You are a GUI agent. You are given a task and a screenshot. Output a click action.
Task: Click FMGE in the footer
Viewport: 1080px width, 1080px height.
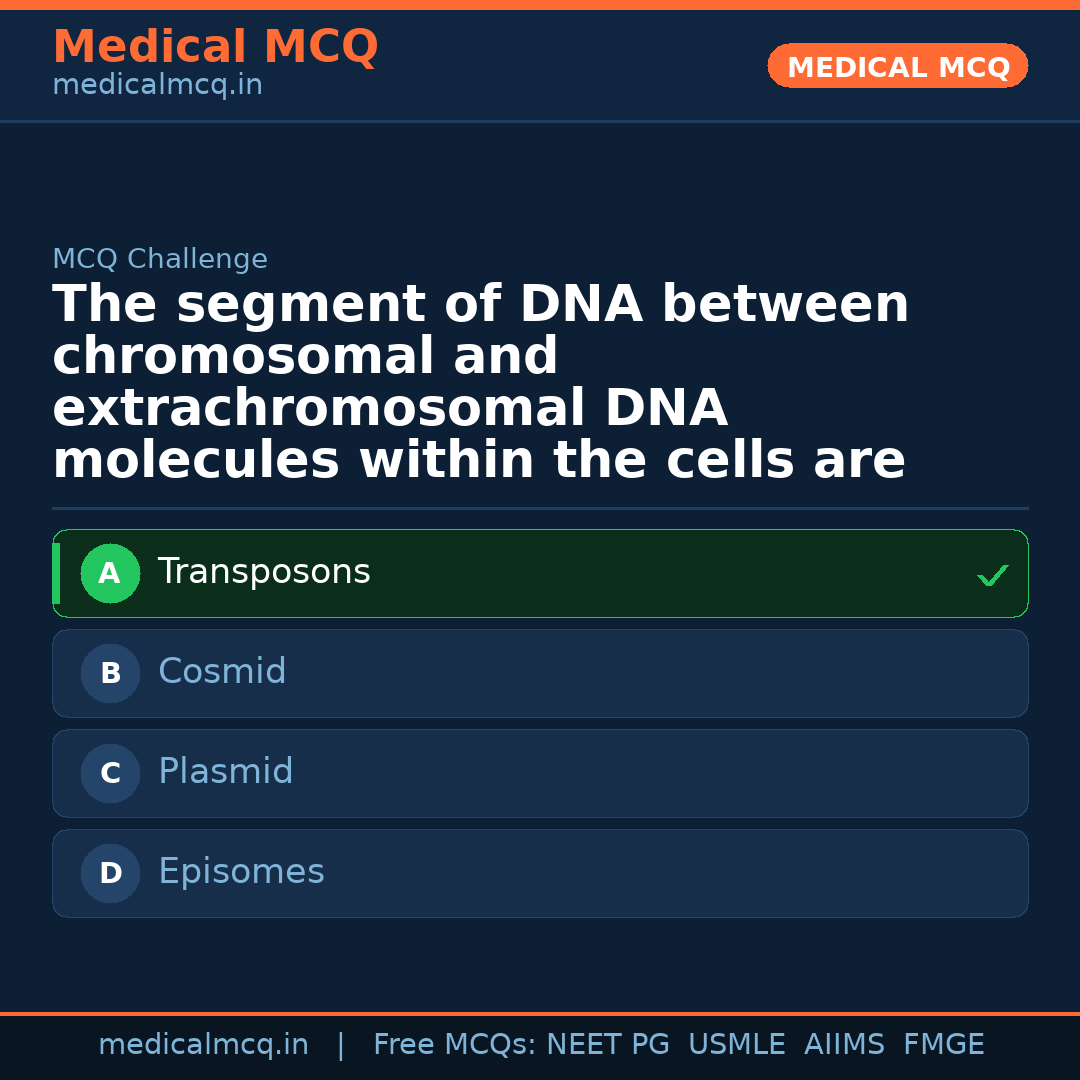click(943, 1045)
